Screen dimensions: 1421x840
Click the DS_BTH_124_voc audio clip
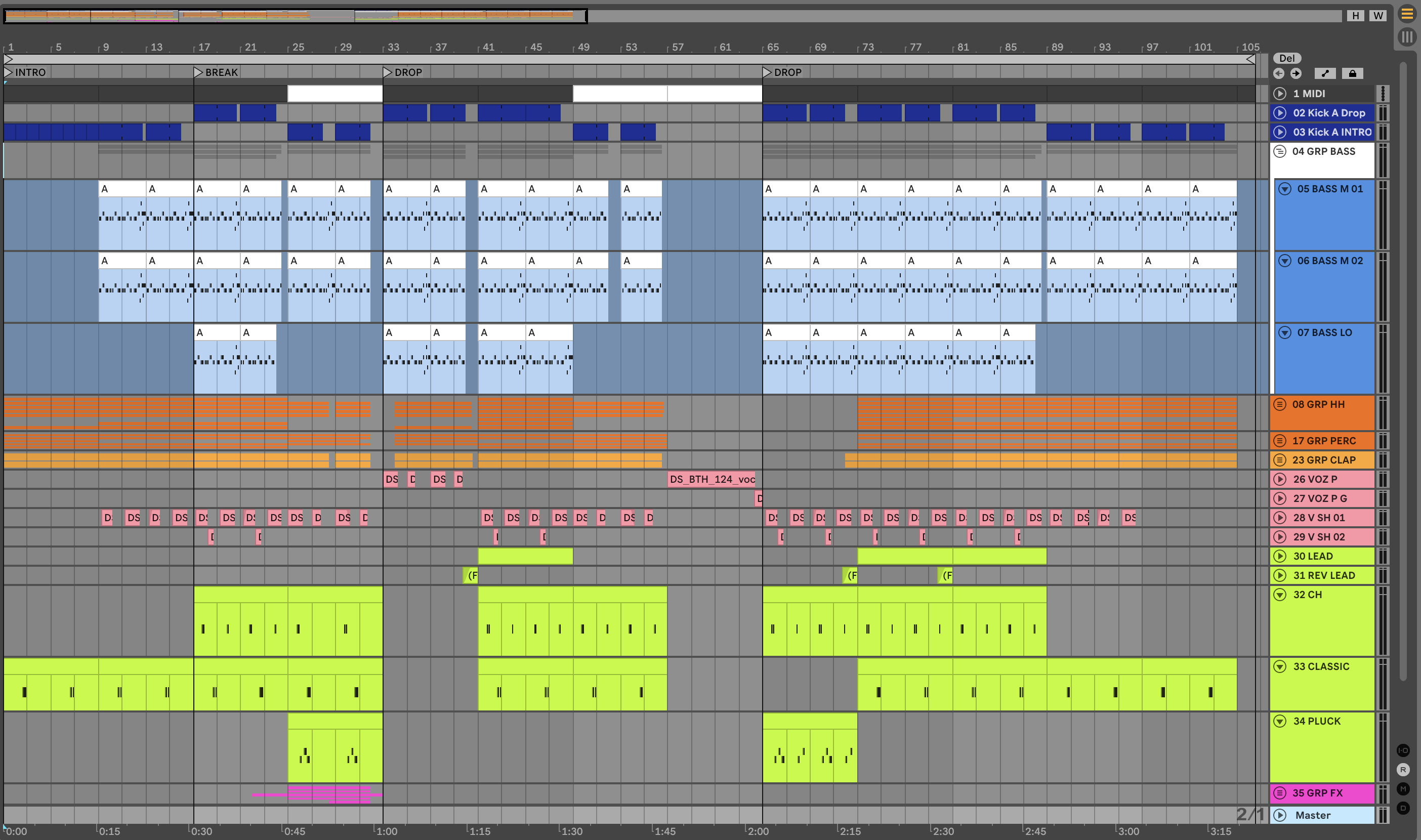pos(712,479)
